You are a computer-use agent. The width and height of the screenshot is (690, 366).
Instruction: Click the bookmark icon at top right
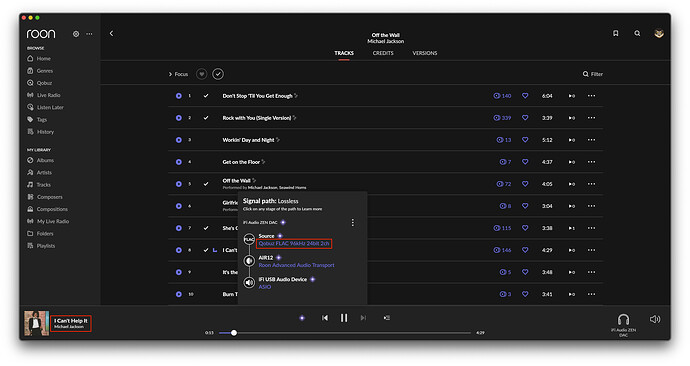pyautogui.click(x=616, y=33)
